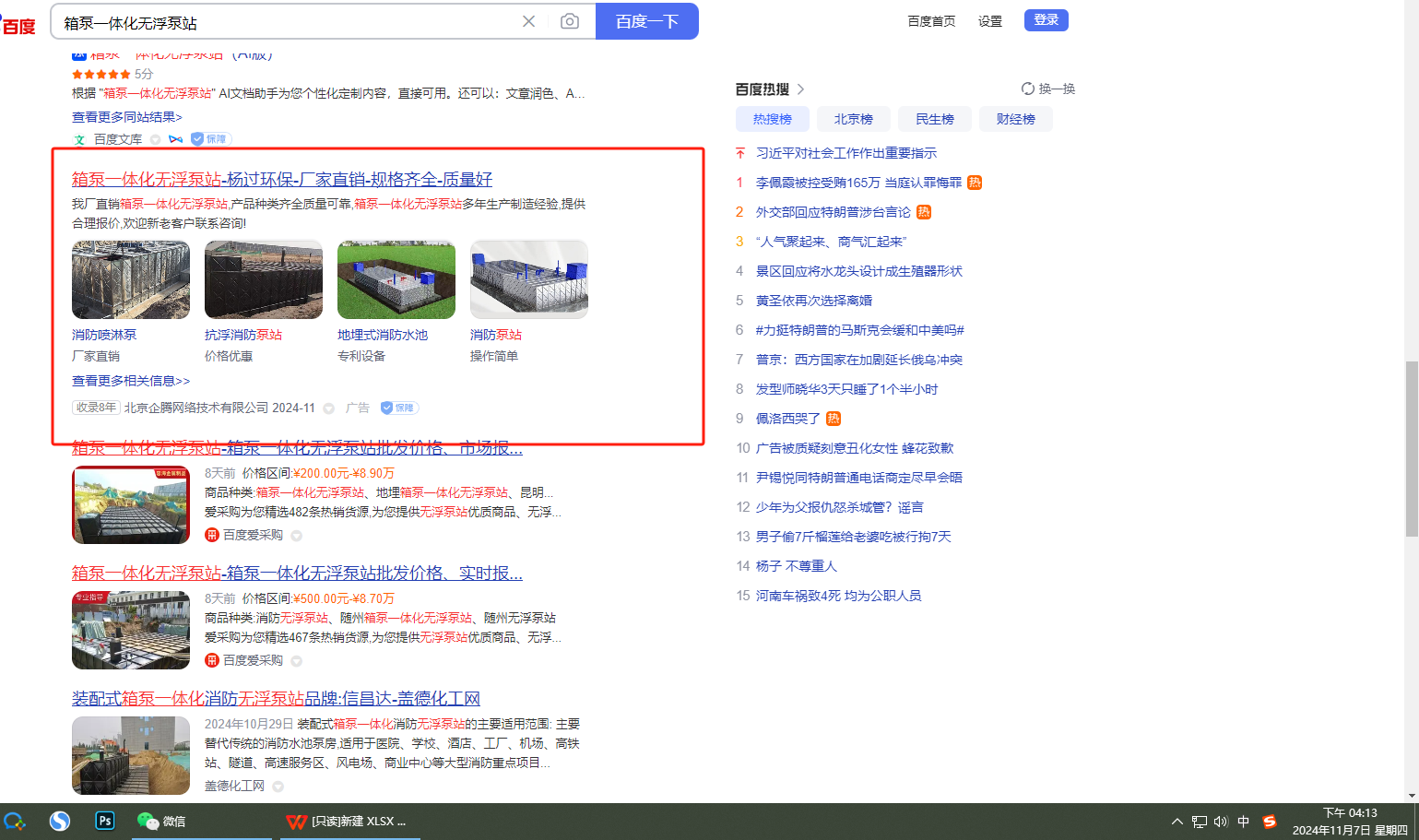1419x840 pixels.
Task: Switch to the 财经榜 tab
Action: pyautogui.click(x=1016, y=119)
